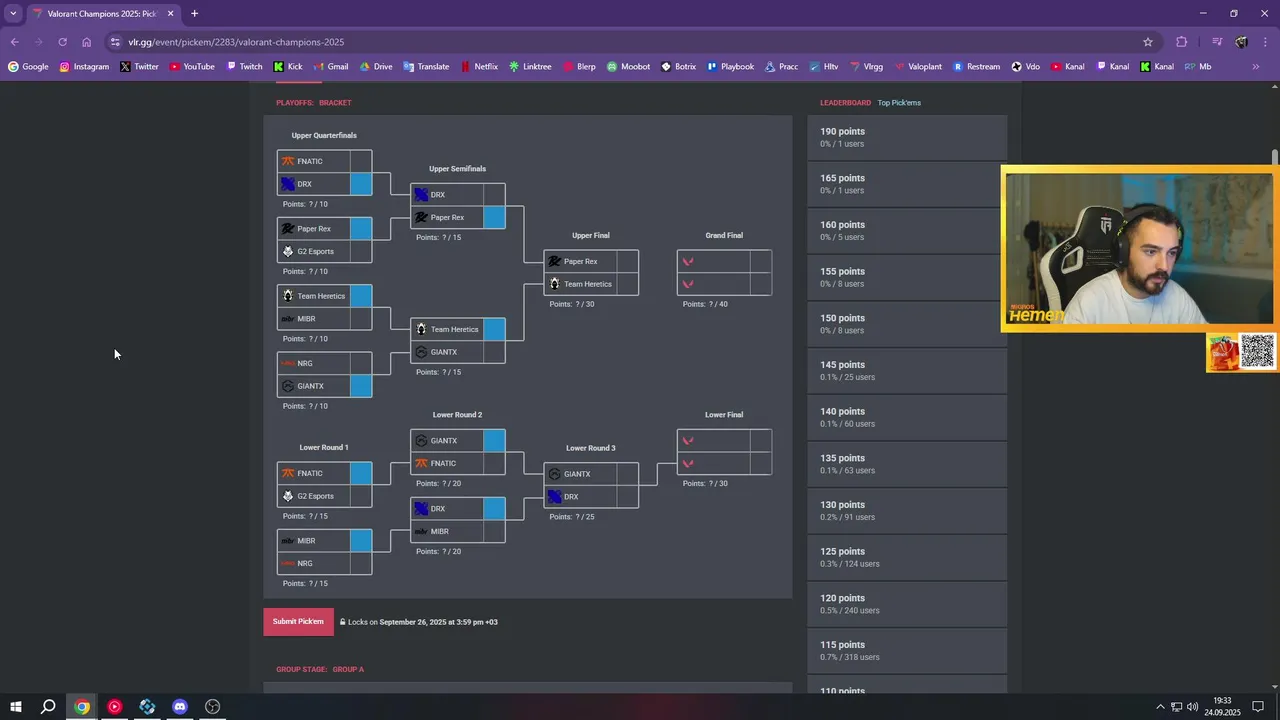Open the Playbook bookmark
Image resolution: width=1280 pixels, height=720 pixels.
pyautogui.click(x=730, y=67)
